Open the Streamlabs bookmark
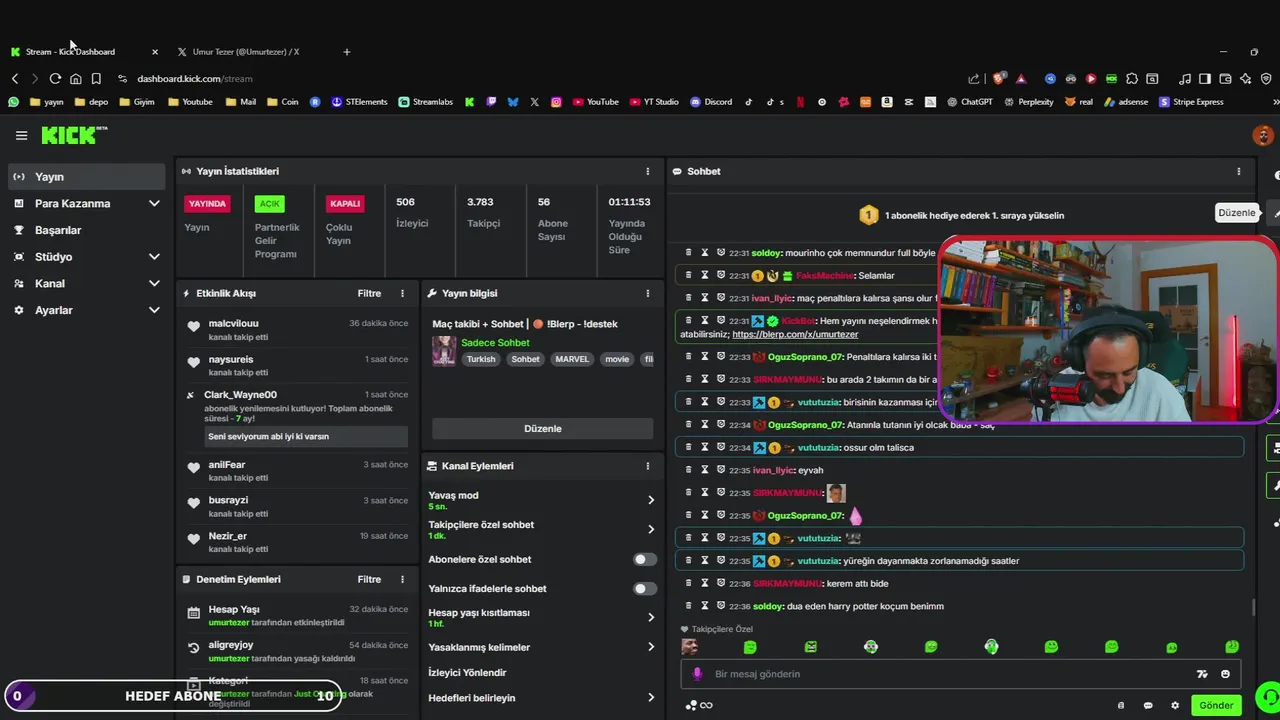 click(426, 102)
